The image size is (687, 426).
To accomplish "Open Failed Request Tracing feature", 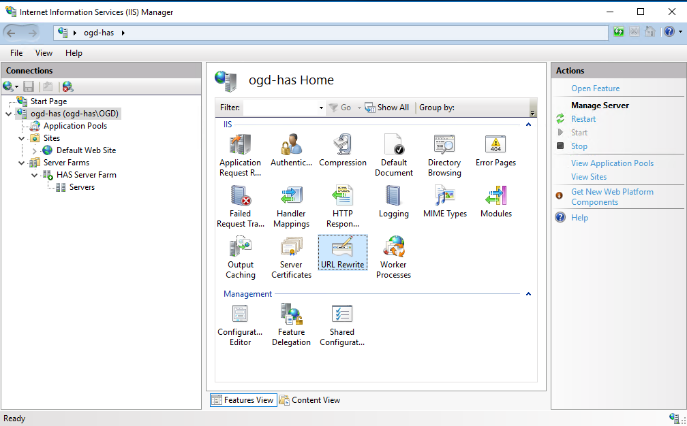I will click(x=240, y=206).
